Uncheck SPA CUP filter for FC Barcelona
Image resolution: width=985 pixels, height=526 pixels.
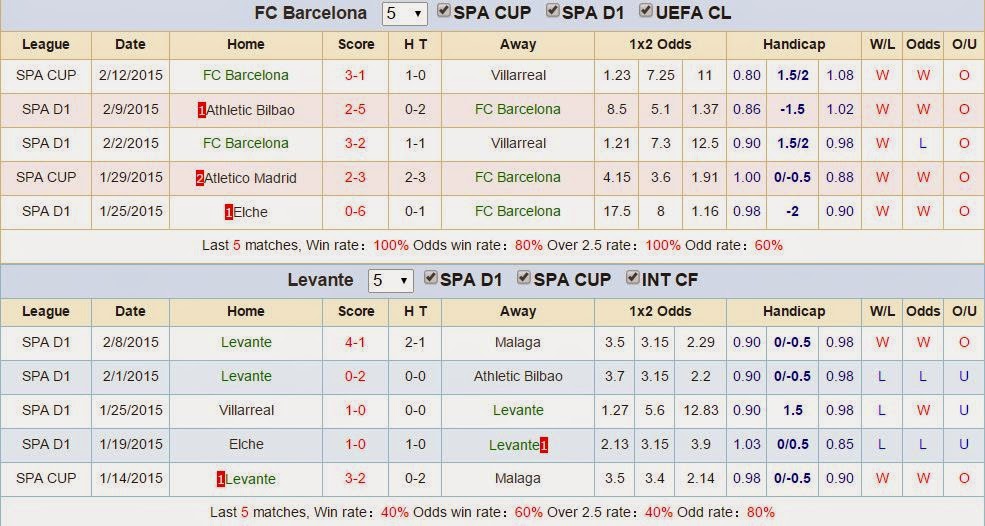444,11
